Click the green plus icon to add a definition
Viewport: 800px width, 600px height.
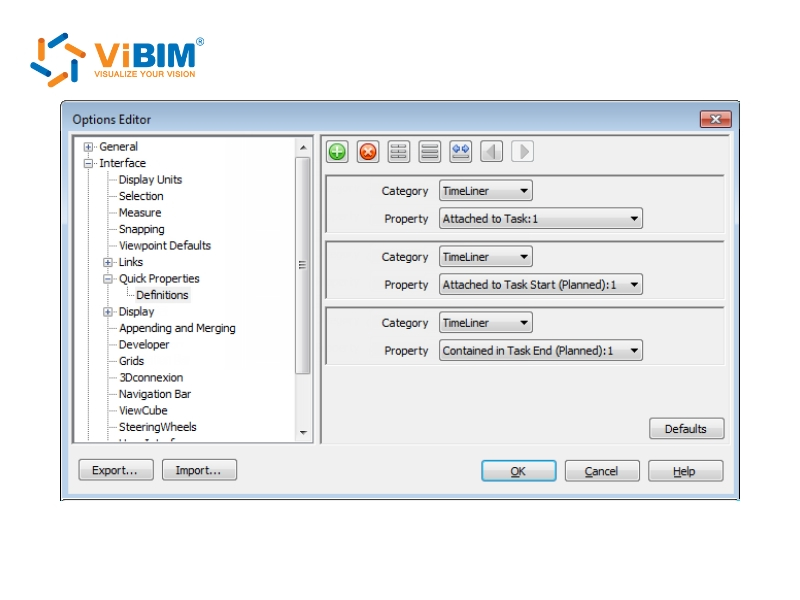(x=337, y=151)
